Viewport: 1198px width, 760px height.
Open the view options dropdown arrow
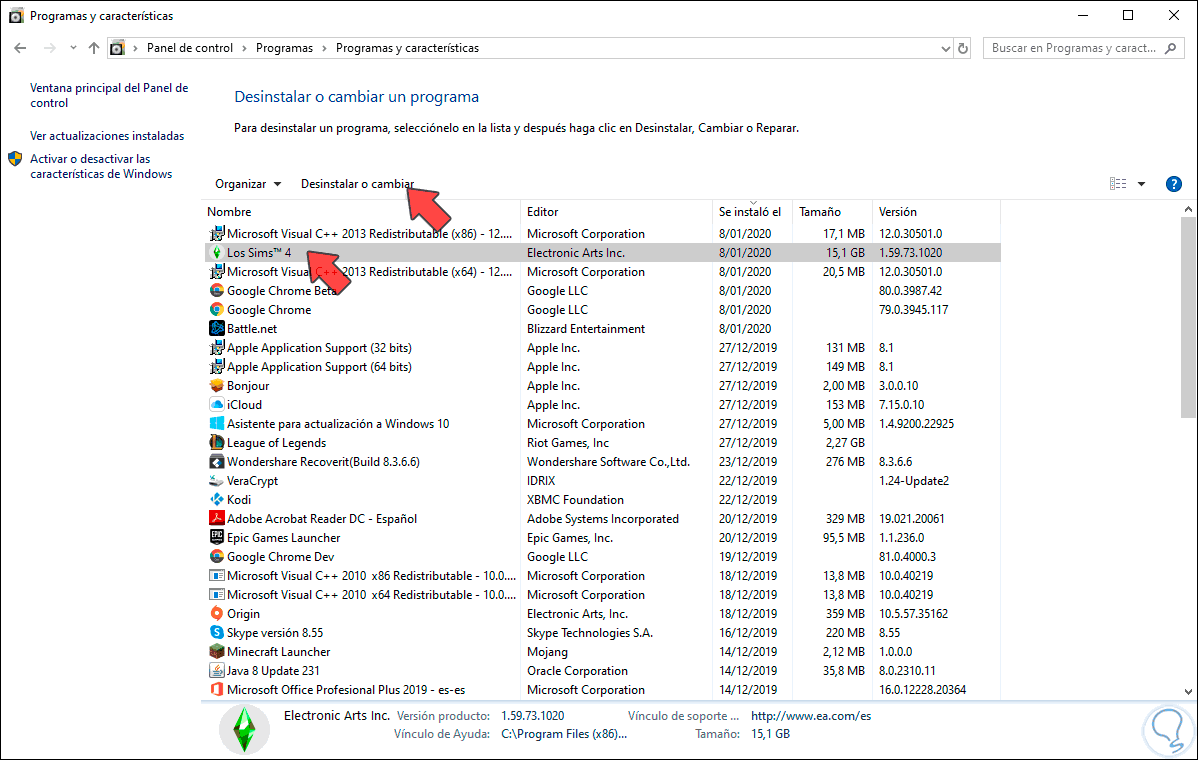pyautogui.click(x=1141, y=184)
